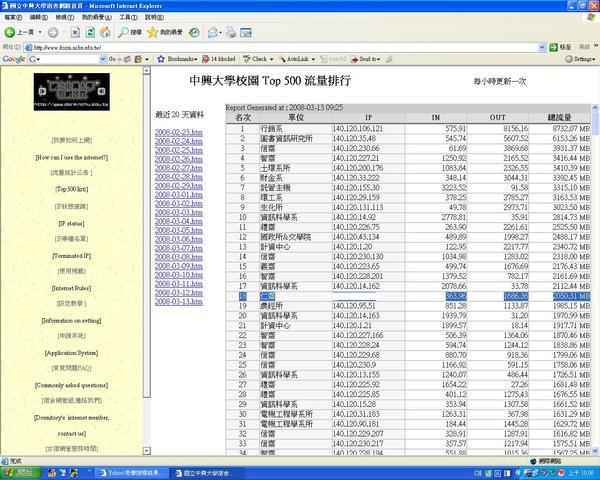Click the Edit page icon beside Print
Image resolution: width=600 pixels, height=480 pixels.
click(x=246, y=33)
